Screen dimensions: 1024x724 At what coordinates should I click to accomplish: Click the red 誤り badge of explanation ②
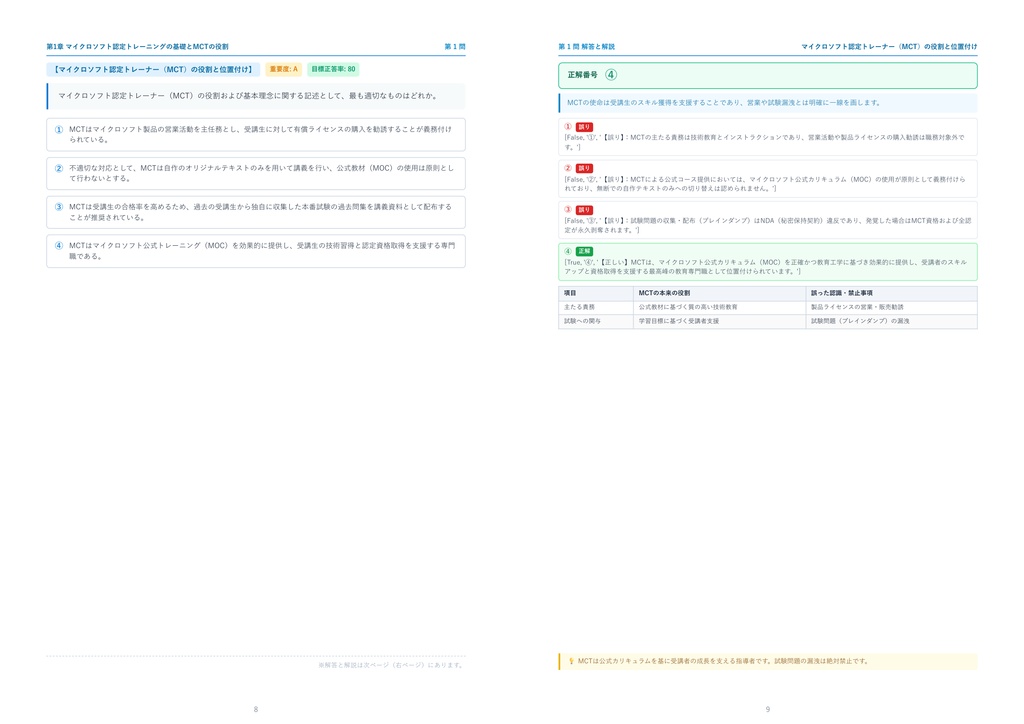[584, 168]
